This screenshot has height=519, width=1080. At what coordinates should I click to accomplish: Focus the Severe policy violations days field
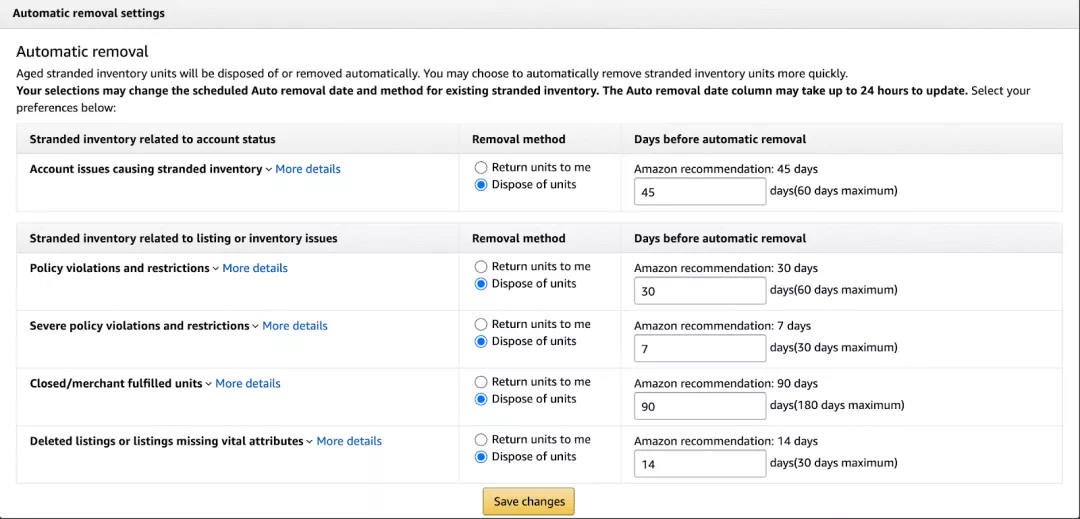(x=700, y=349)
